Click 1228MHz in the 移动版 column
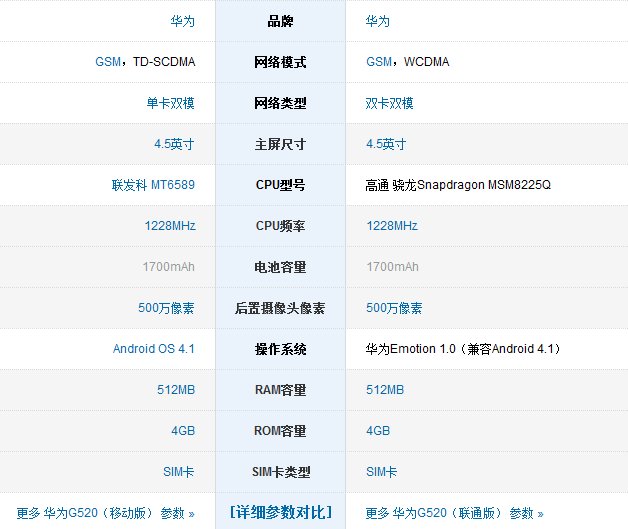 170,225
